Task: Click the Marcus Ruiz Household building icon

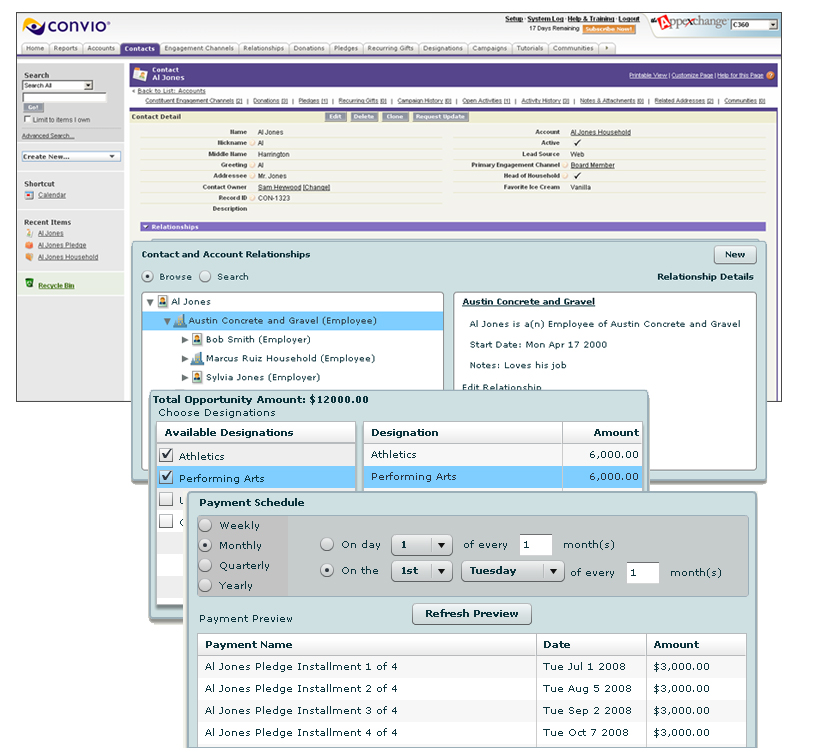Action: pos(197,358)
